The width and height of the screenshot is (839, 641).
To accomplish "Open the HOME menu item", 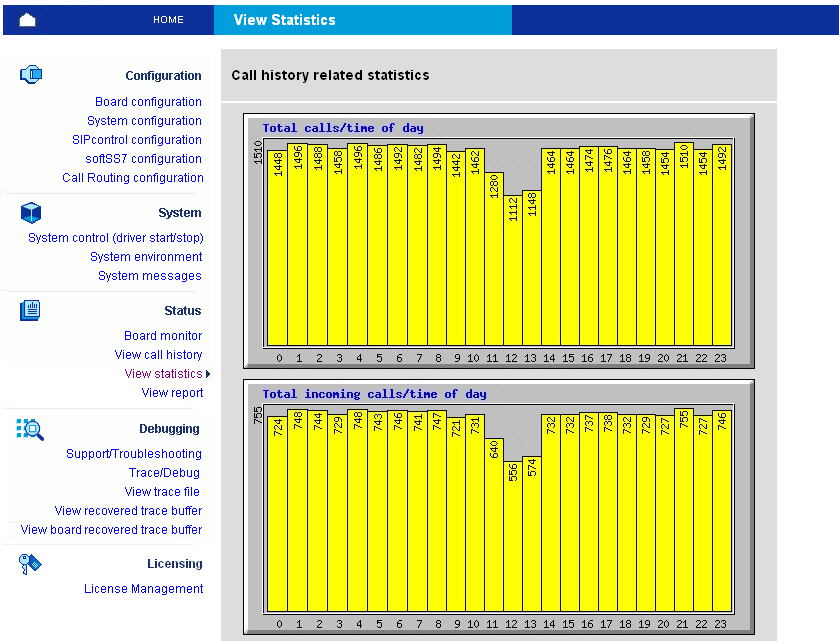I will click(x=168, y=20).
